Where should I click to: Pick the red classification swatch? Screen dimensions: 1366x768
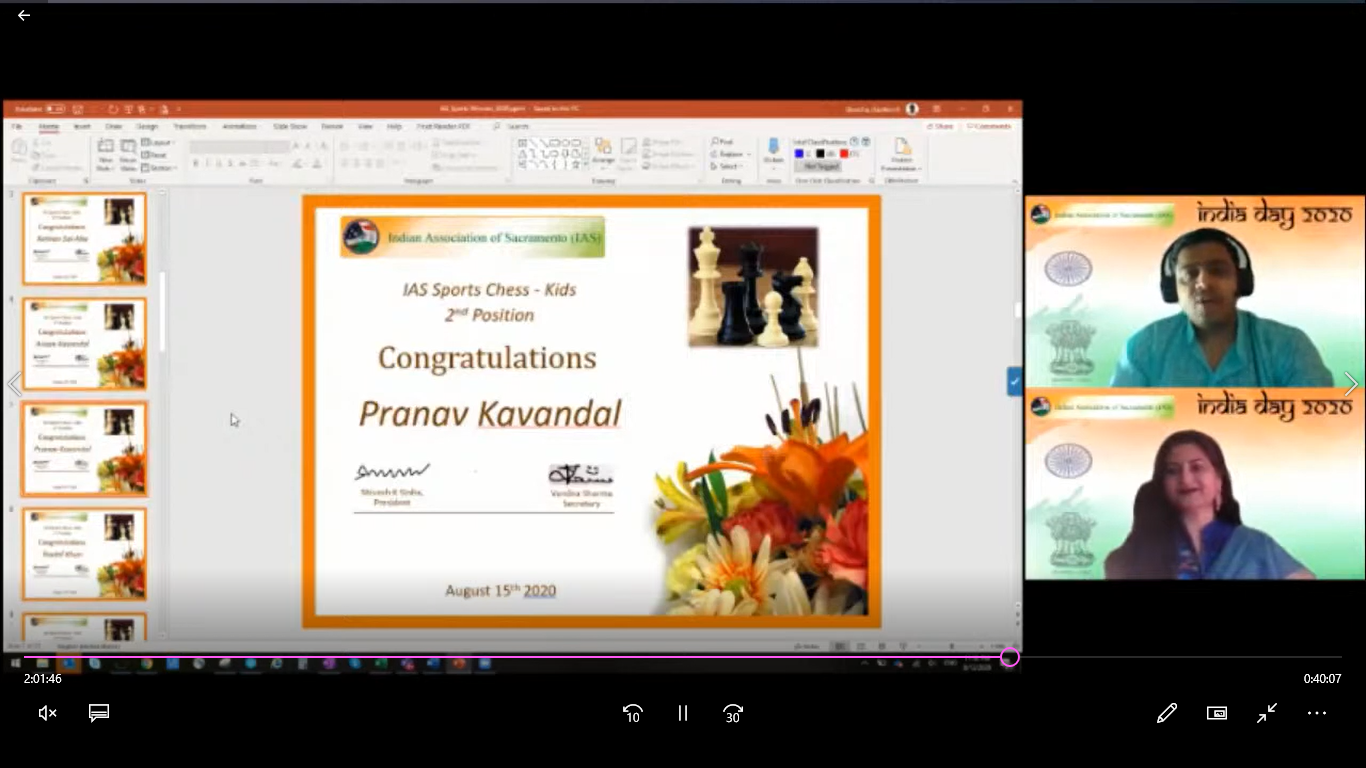click(843, 154)
